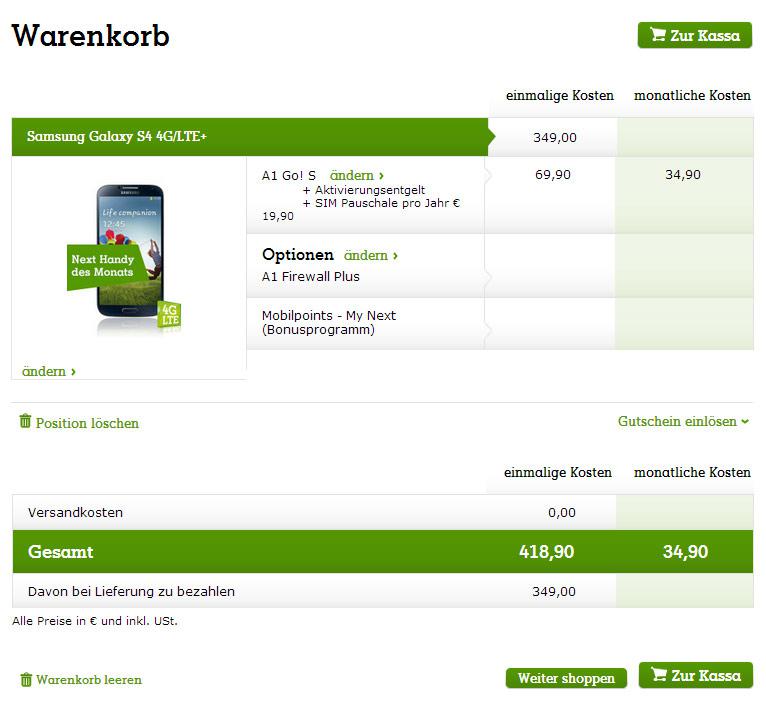The height and width of the screenshot is (712, 766).
Task: Click Davon bei Lieferung zu bezahlen label
Action: tap(131, 592)
